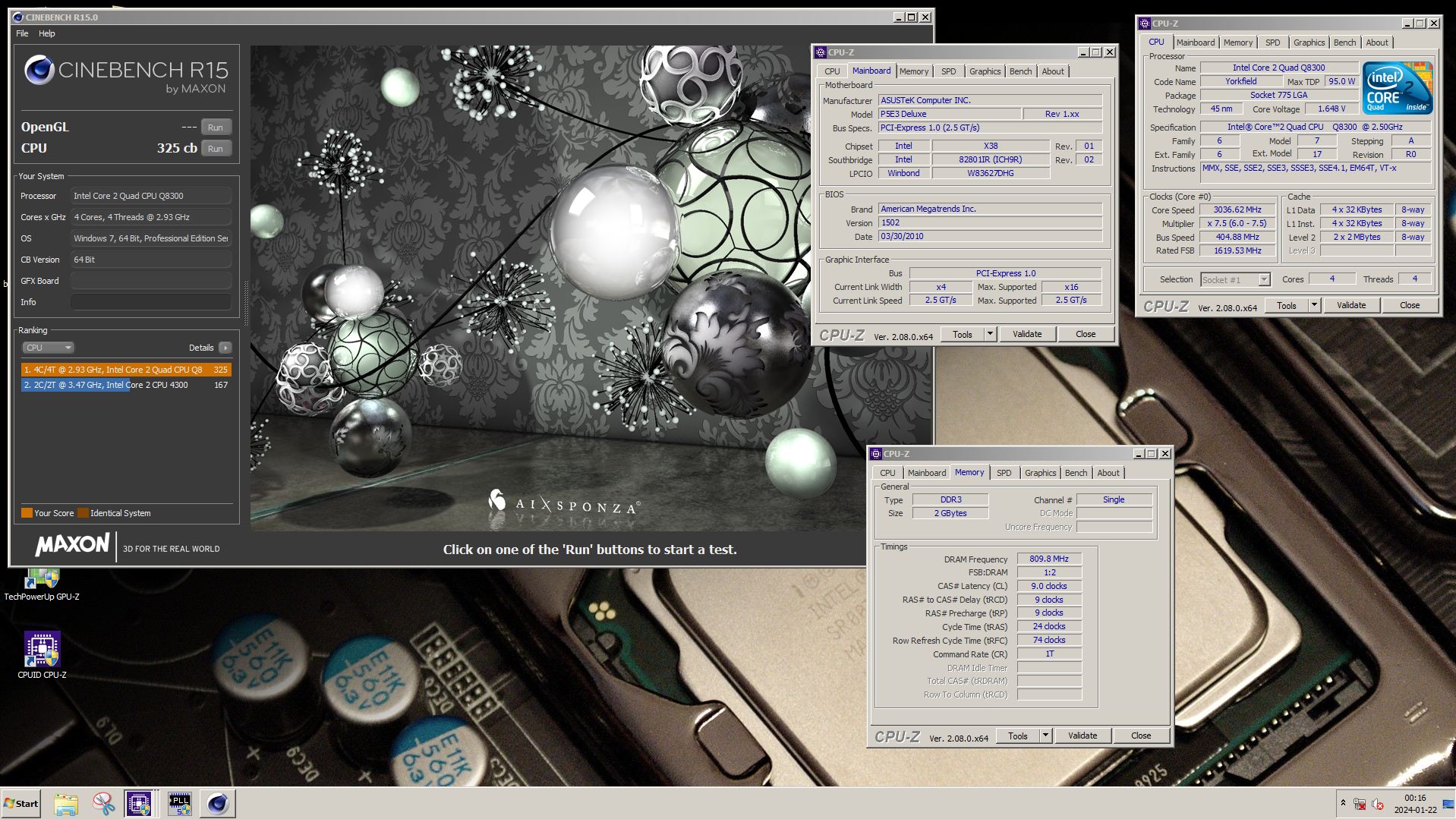Open TechPowerUp GPU-Z desktop shortcut
The width and height of the screenshot is (1456, 819).
pyautogui.click(x=42, y=584)
